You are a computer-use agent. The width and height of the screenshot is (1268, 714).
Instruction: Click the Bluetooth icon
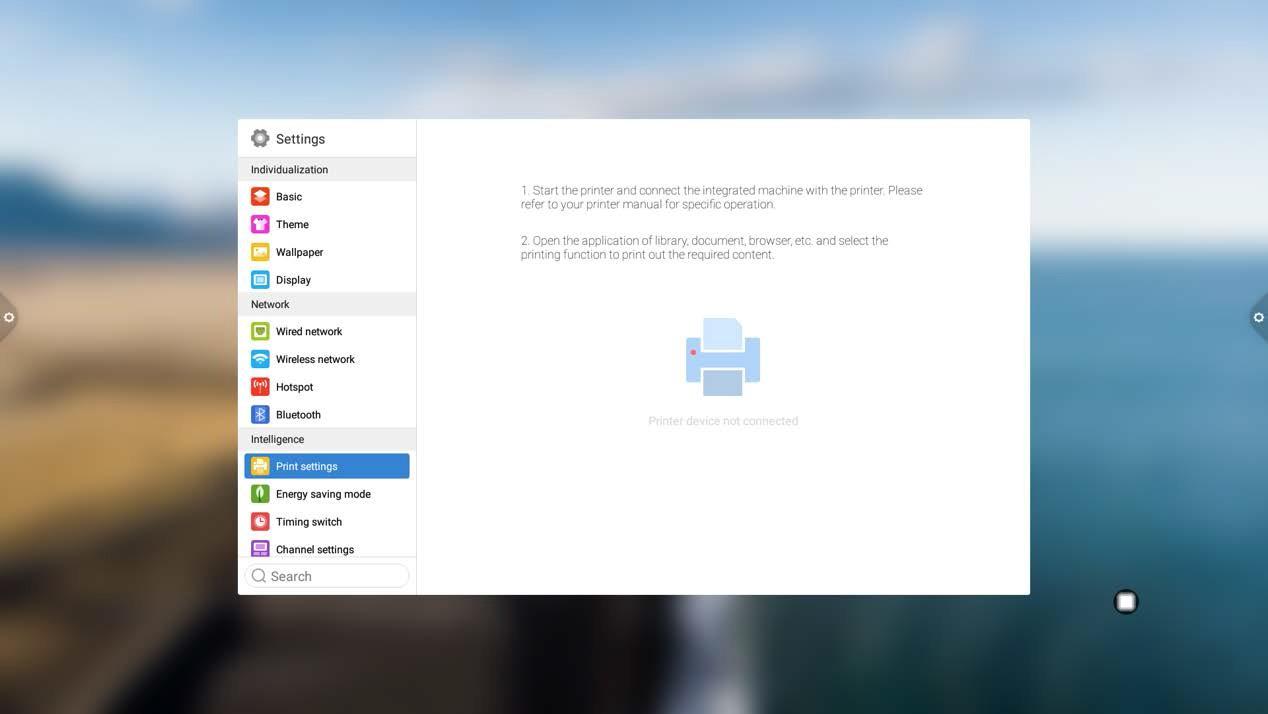coord(260,415)
